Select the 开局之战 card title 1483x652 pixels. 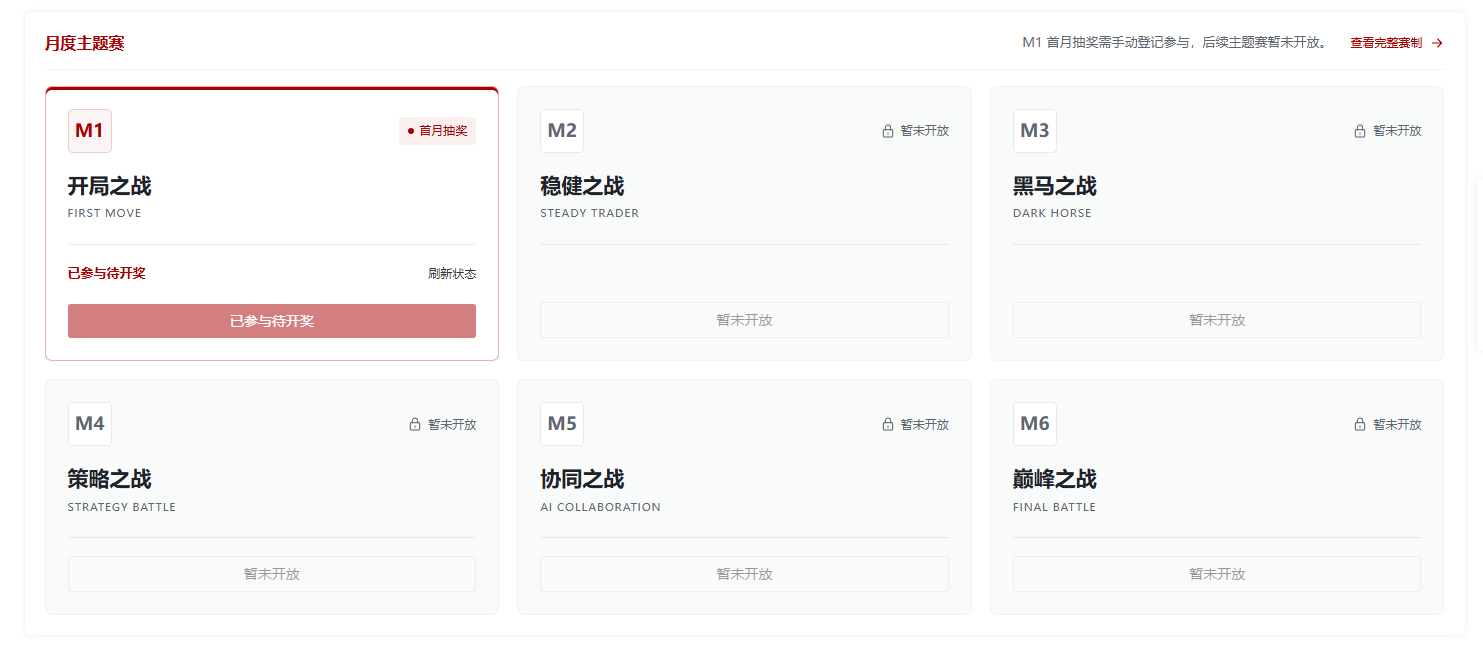click(x=110, y=186)
